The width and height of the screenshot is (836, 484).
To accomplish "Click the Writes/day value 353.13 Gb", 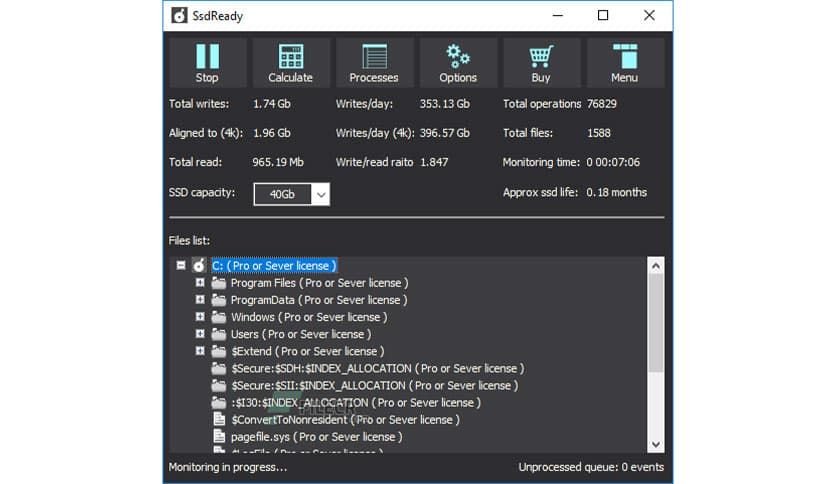I will coord(445,104).
